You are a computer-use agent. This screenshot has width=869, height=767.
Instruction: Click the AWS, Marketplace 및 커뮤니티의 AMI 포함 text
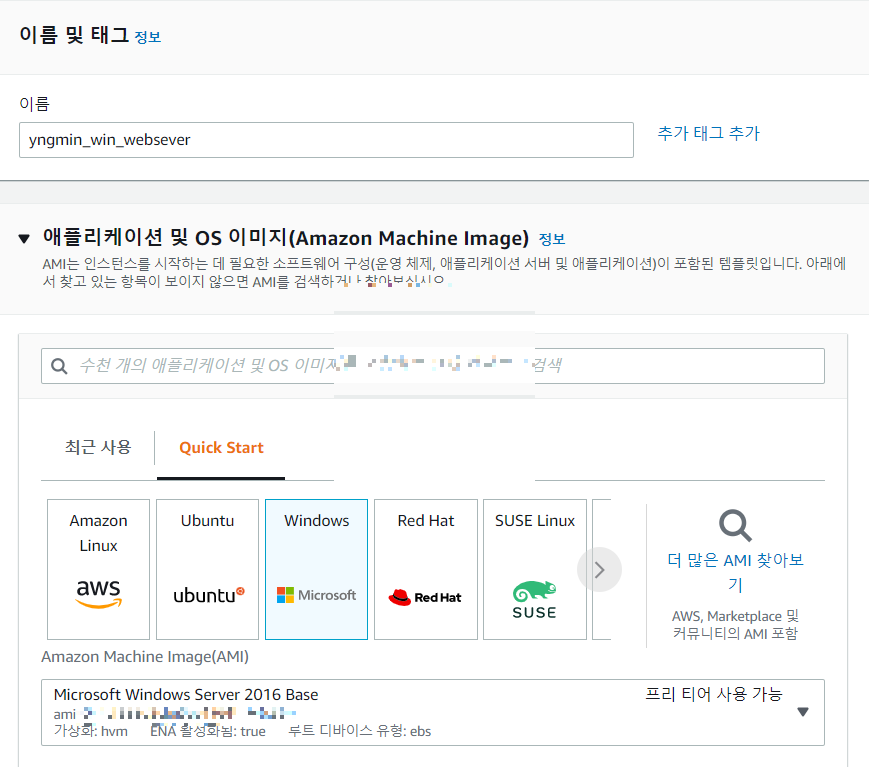735,625
